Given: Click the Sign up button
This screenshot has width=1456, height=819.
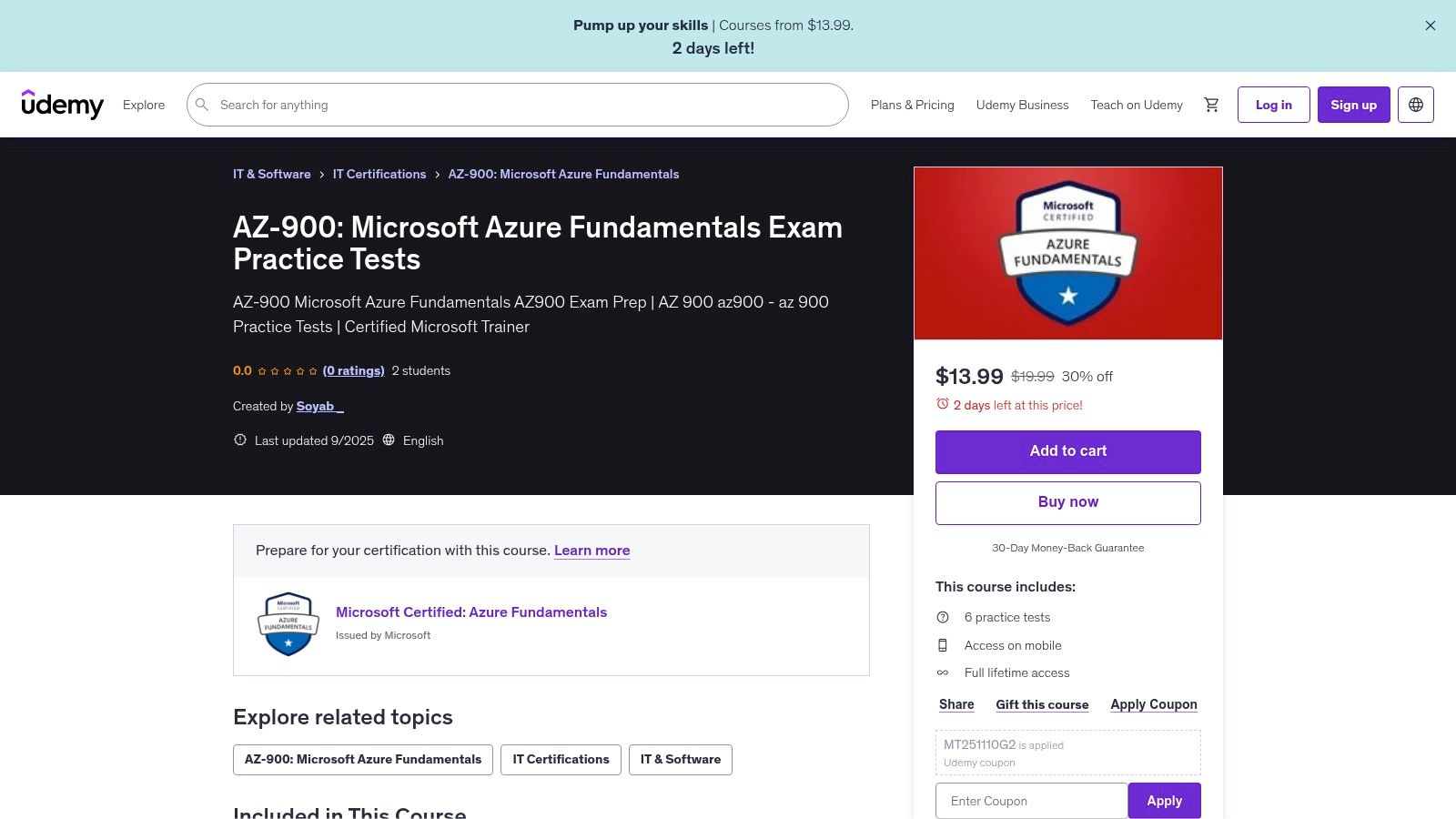Looking at the screenshot, I should pos(1353,105).
